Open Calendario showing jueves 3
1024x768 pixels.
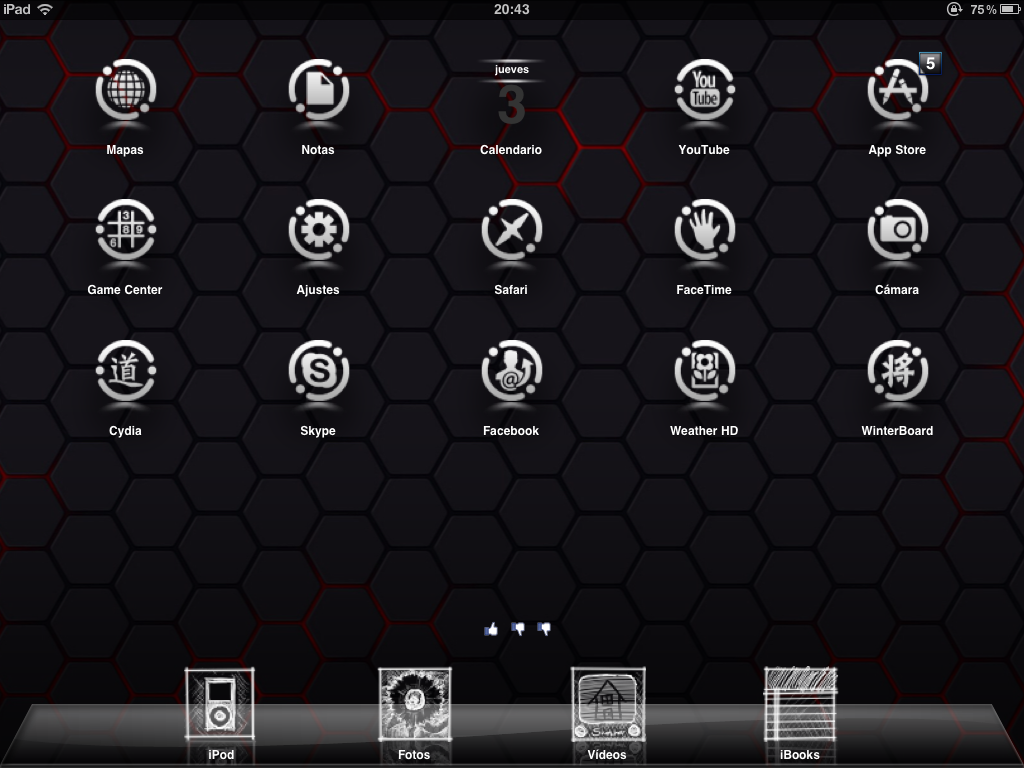click(511, 93)
